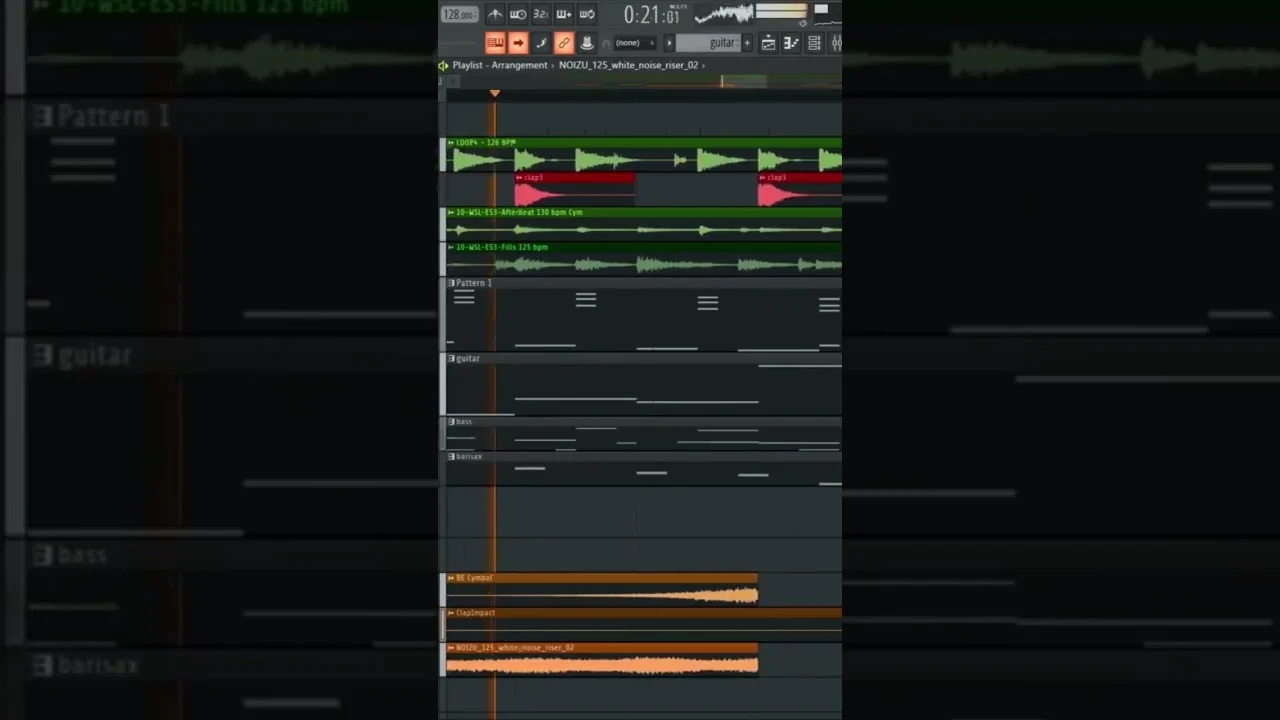Click the orange playhead marker on the timeline
Viewport: 1280px width, 720px height.
(x=494, y=93)
